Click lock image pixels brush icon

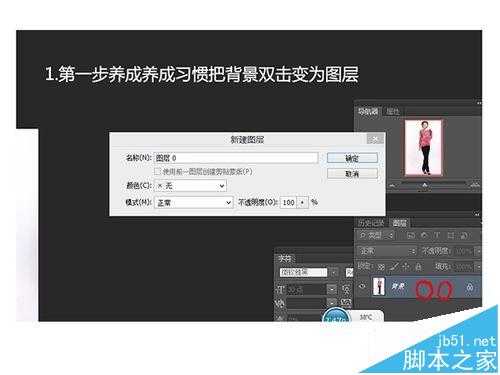394,267
